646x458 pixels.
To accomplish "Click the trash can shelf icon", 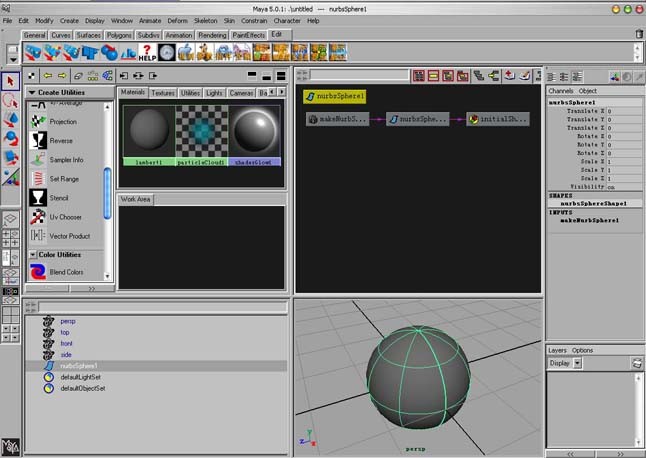I will coord(638,33).
